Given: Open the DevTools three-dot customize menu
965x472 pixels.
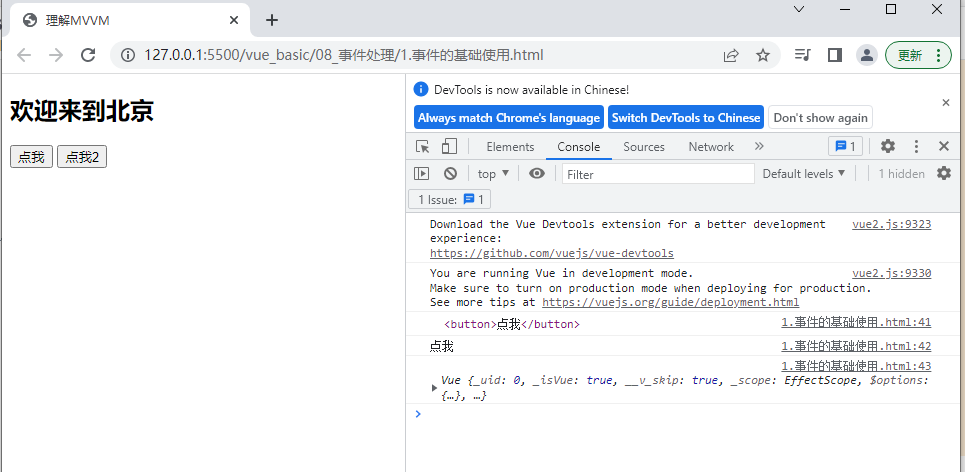Looking at the screenshot, I should [x=916, y=147].
